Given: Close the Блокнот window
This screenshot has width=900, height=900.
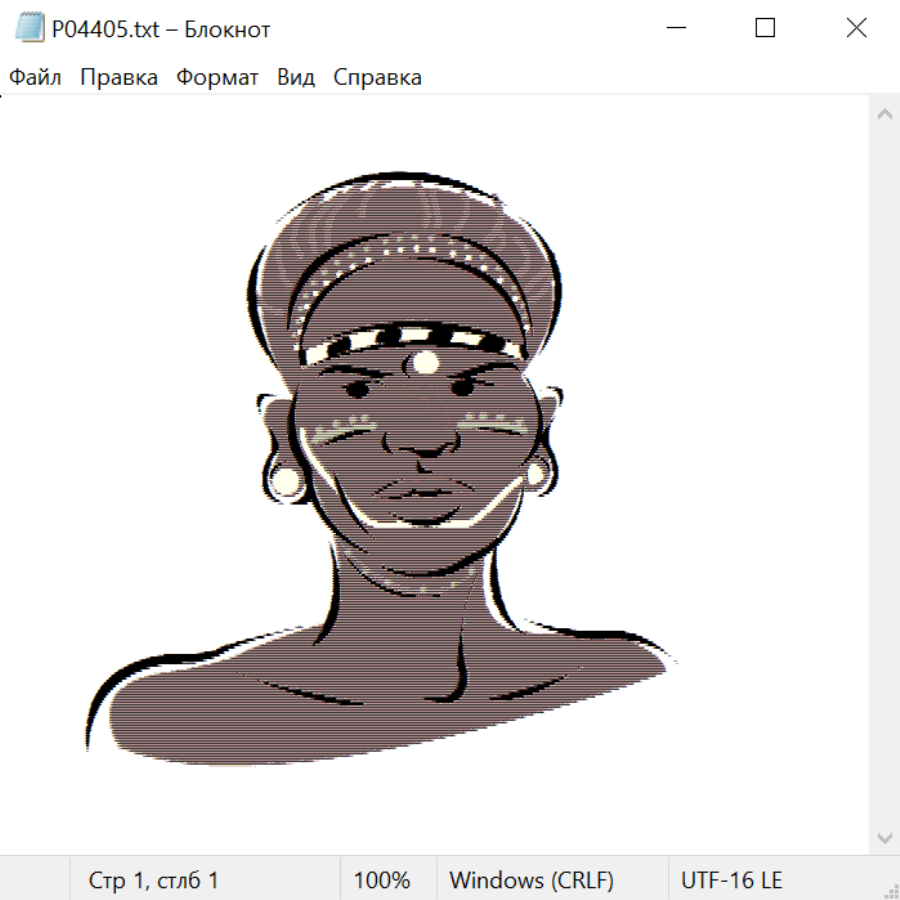Looking at the screenshot, I should click(x=856, y=29).
